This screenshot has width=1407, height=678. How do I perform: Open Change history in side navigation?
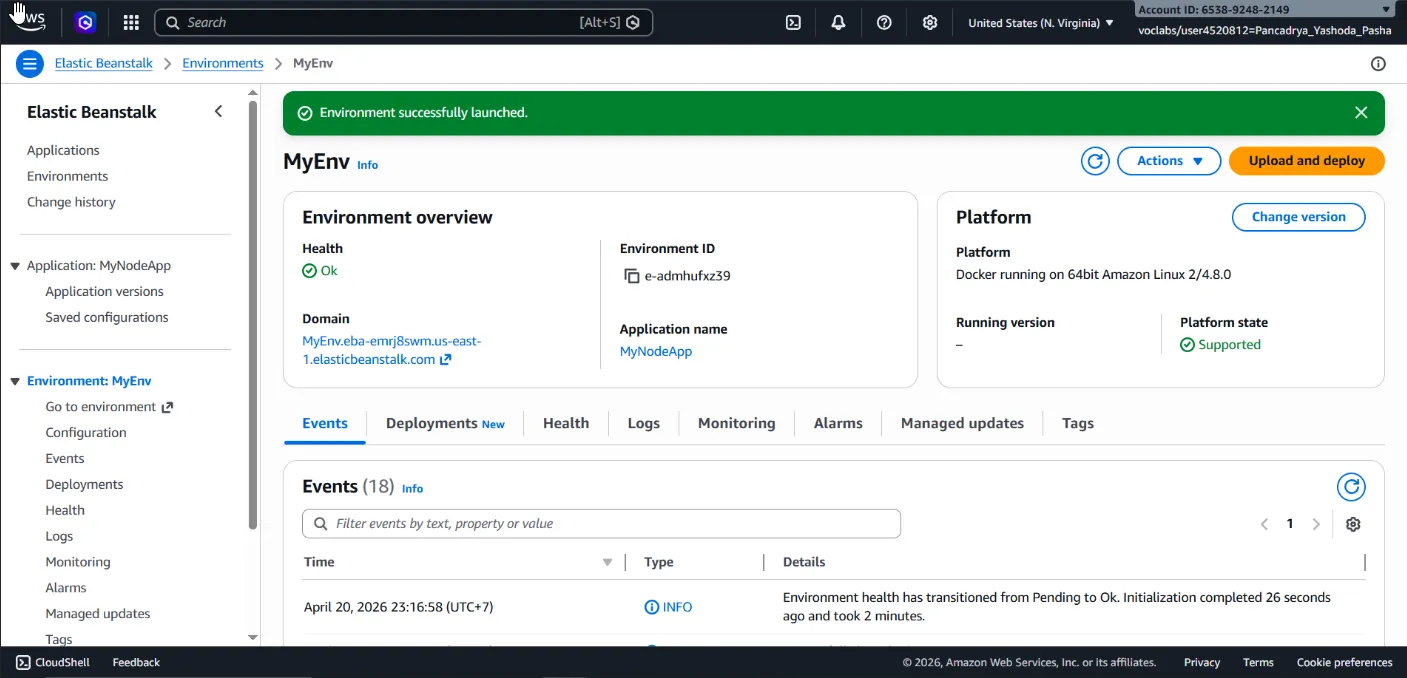coord(71,203)
